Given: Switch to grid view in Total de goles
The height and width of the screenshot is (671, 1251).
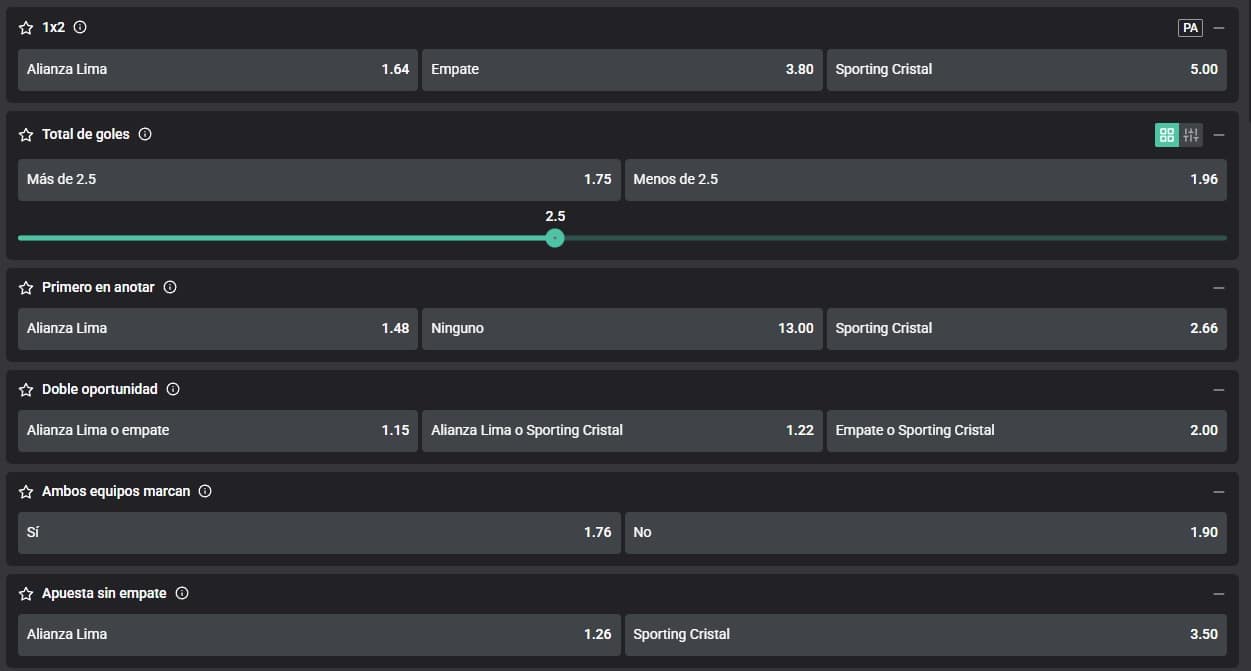Looking at the screenshot, I should point(1166,135).
